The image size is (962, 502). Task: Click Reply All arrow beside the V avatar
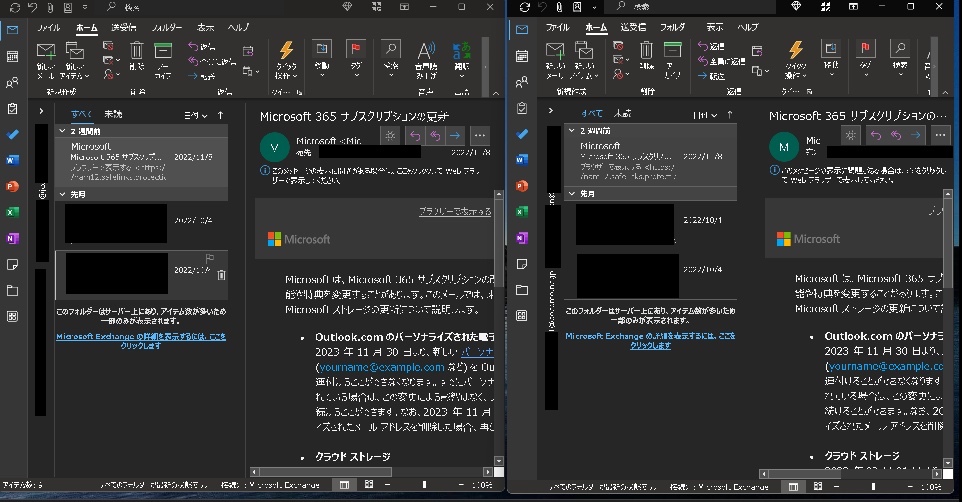click(x=435, y=136)
